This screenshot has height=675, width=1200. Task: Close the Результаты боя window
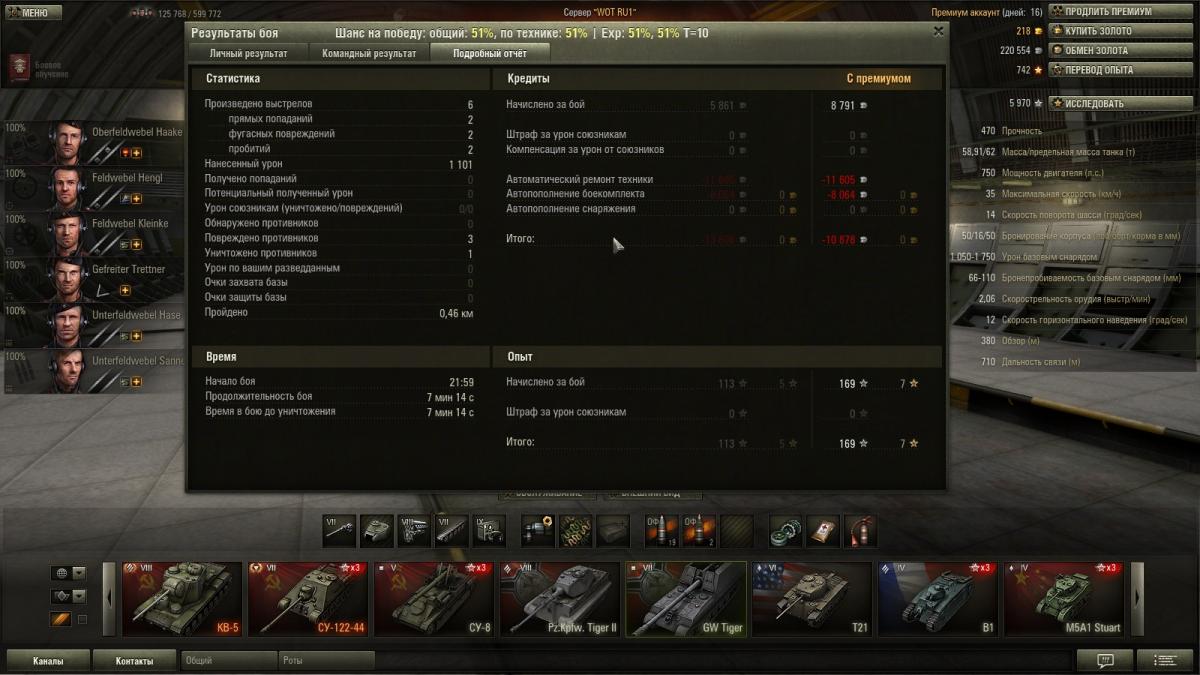938,31
